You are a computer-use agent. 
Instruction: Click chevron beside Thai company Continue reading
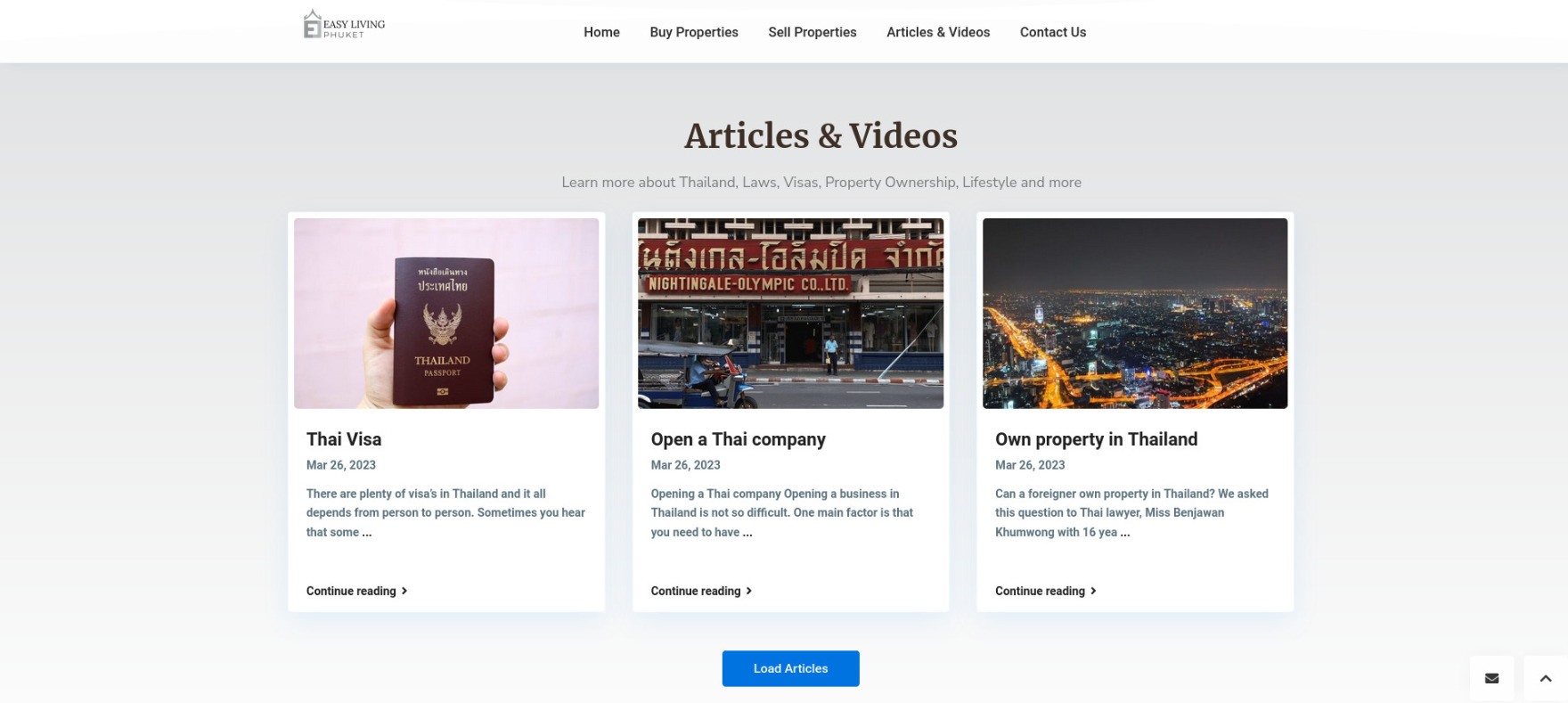coord(749,591)
